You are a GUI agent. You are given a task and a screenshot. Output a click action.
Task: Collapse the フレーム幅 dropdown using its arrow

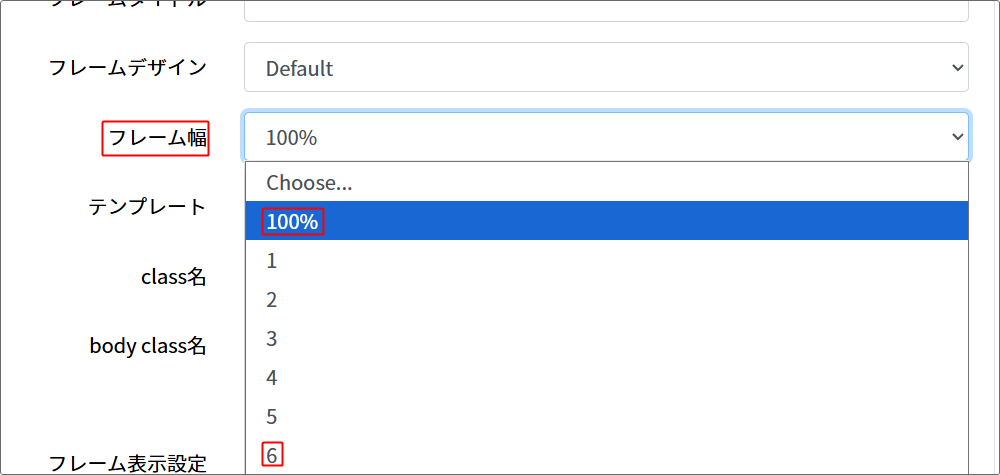(x=957, y=137)
